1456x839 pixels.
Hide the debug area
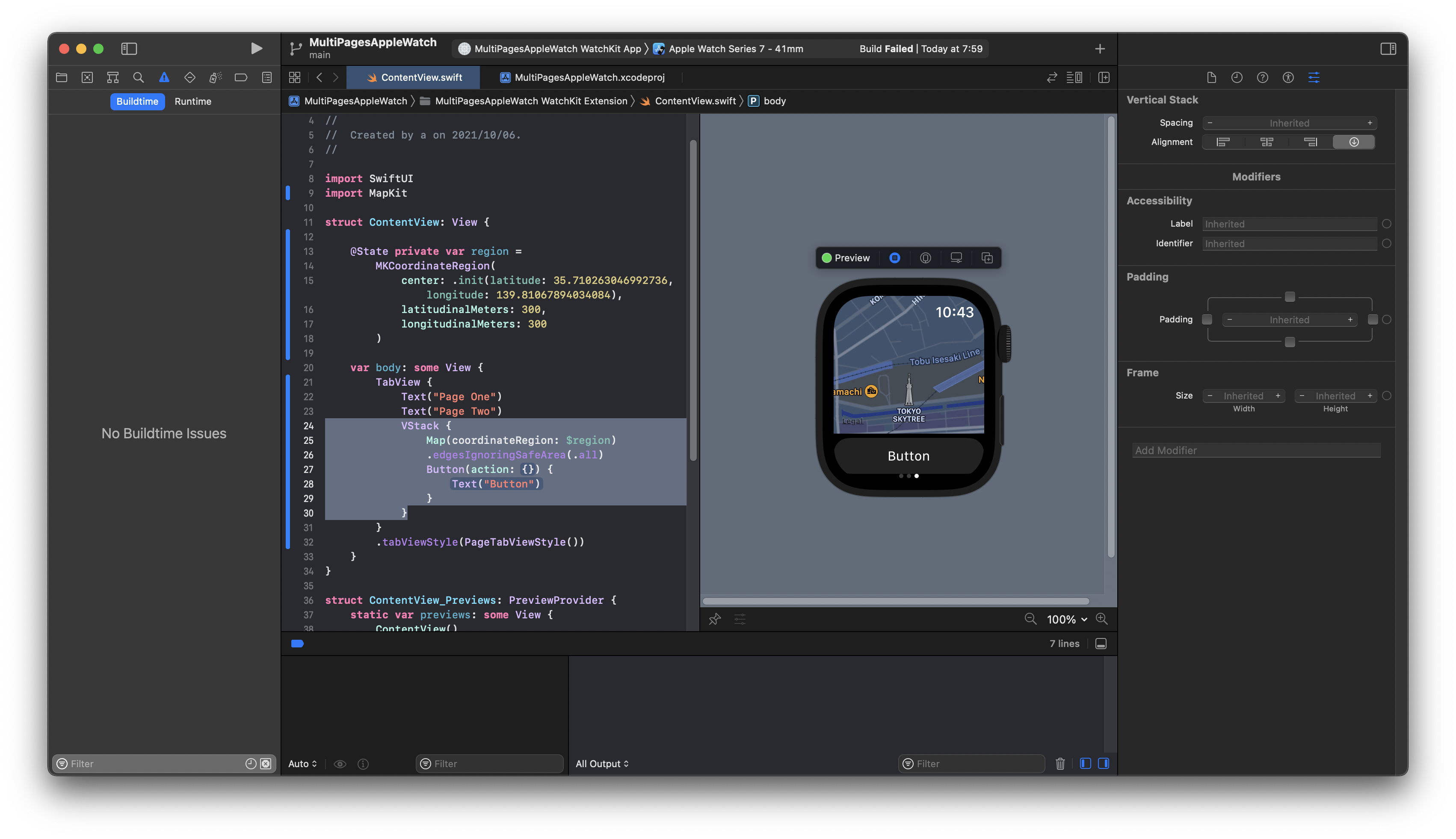pos(1101,644)
